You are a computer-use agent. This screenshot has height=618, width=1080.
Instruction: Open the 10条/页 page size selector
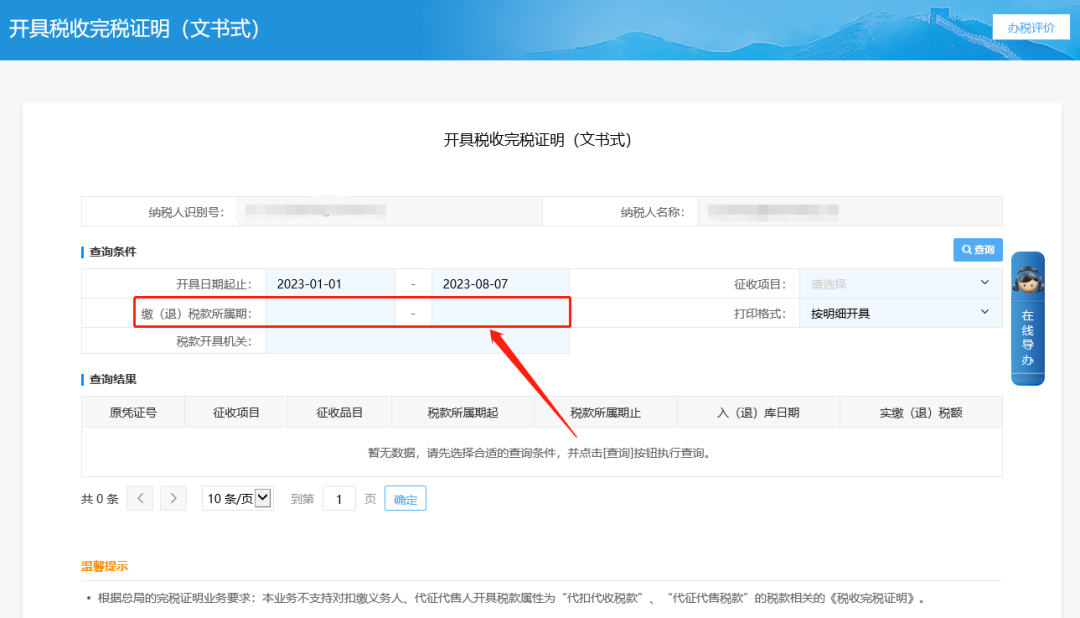coord(238,498)
